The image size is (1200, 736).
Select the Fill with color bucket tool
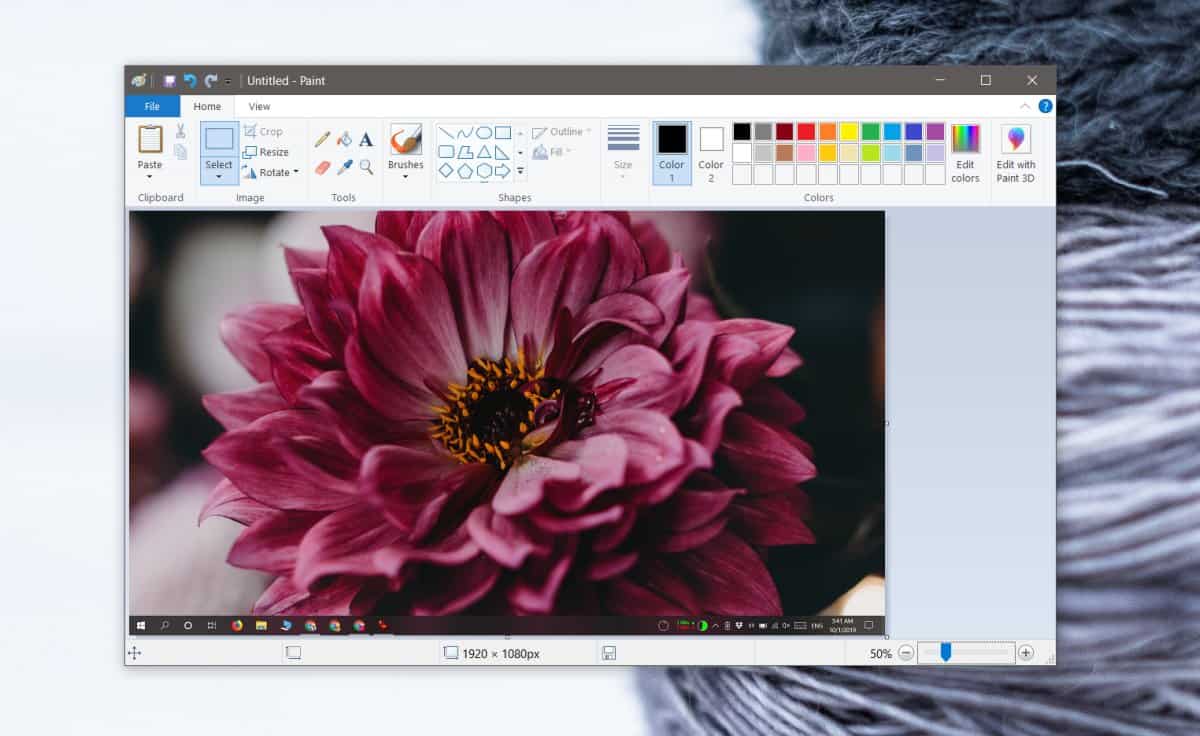pyautogui.click(x=344, y=137)
